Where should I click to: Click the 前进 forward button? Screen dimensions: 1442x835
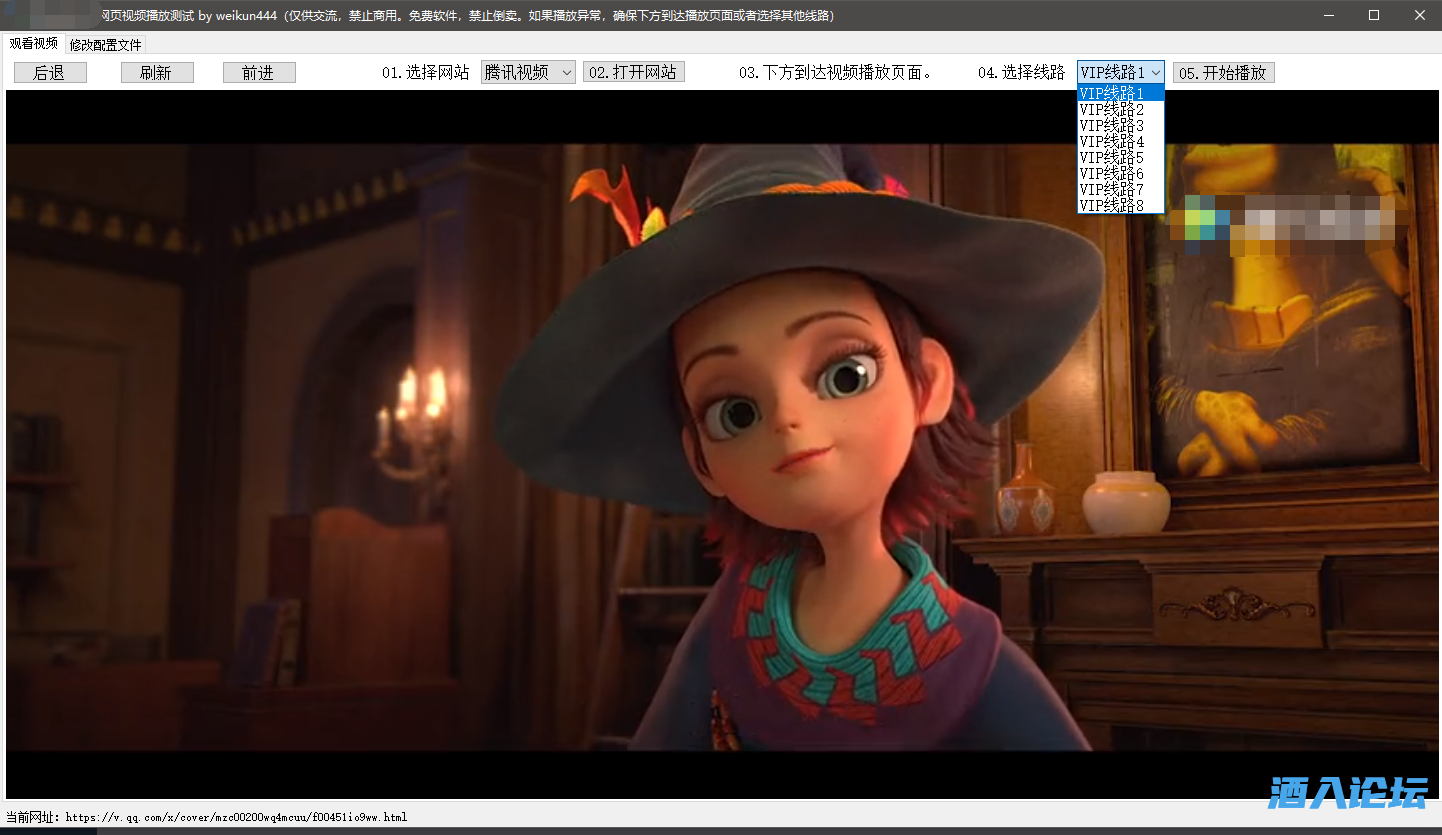click(259, 73)
